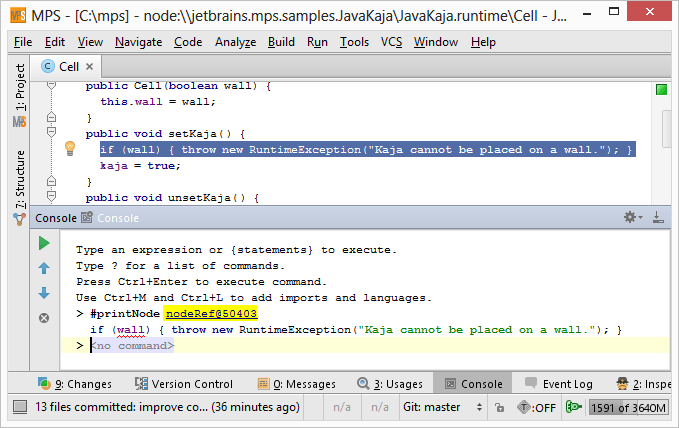The width and height of the screenshot is (679, 428).
Task: Open the Window menu
Action: [436, 42]
